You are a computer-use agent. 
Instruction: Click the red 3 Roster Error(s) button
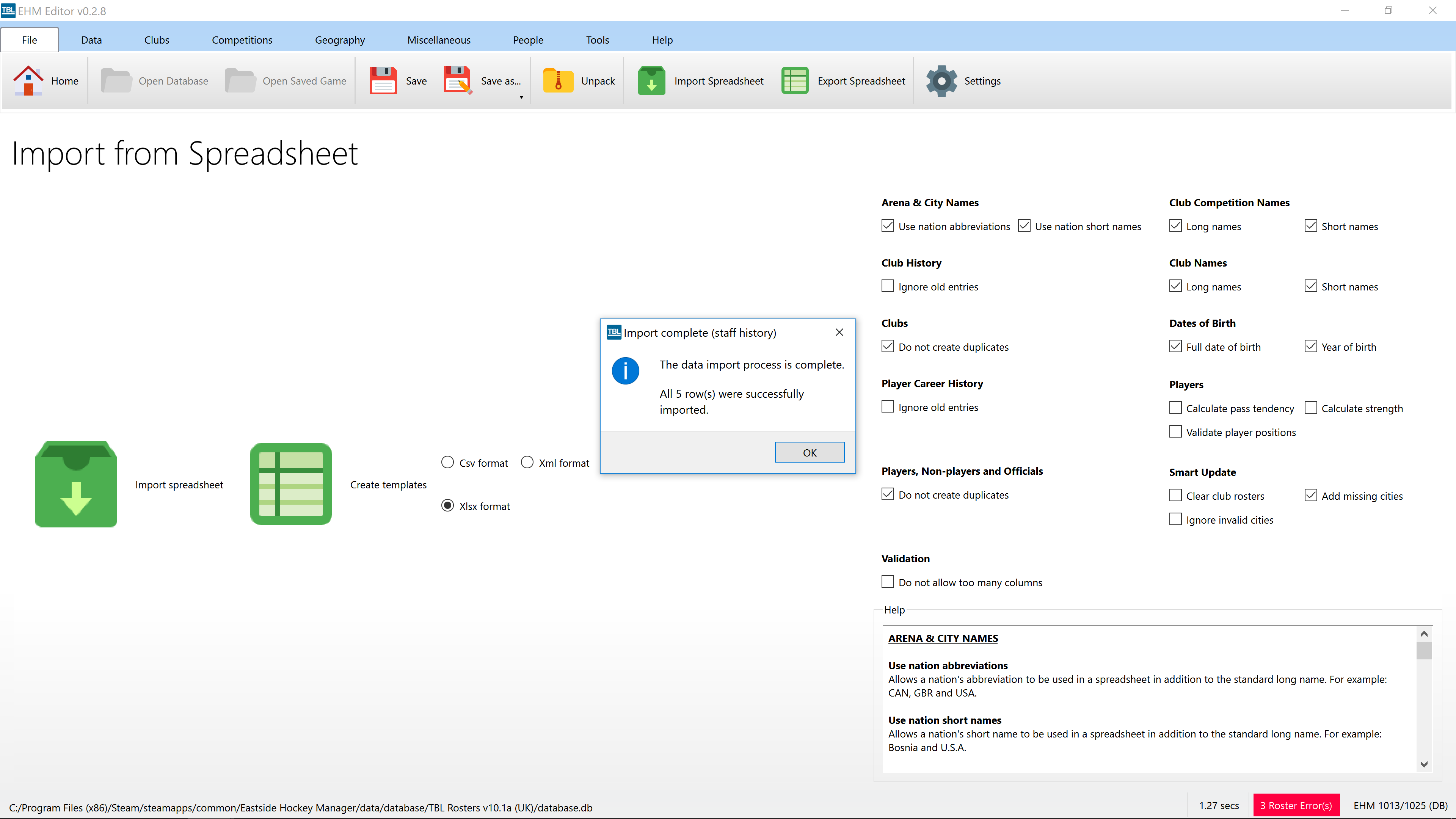[1296, 805]
